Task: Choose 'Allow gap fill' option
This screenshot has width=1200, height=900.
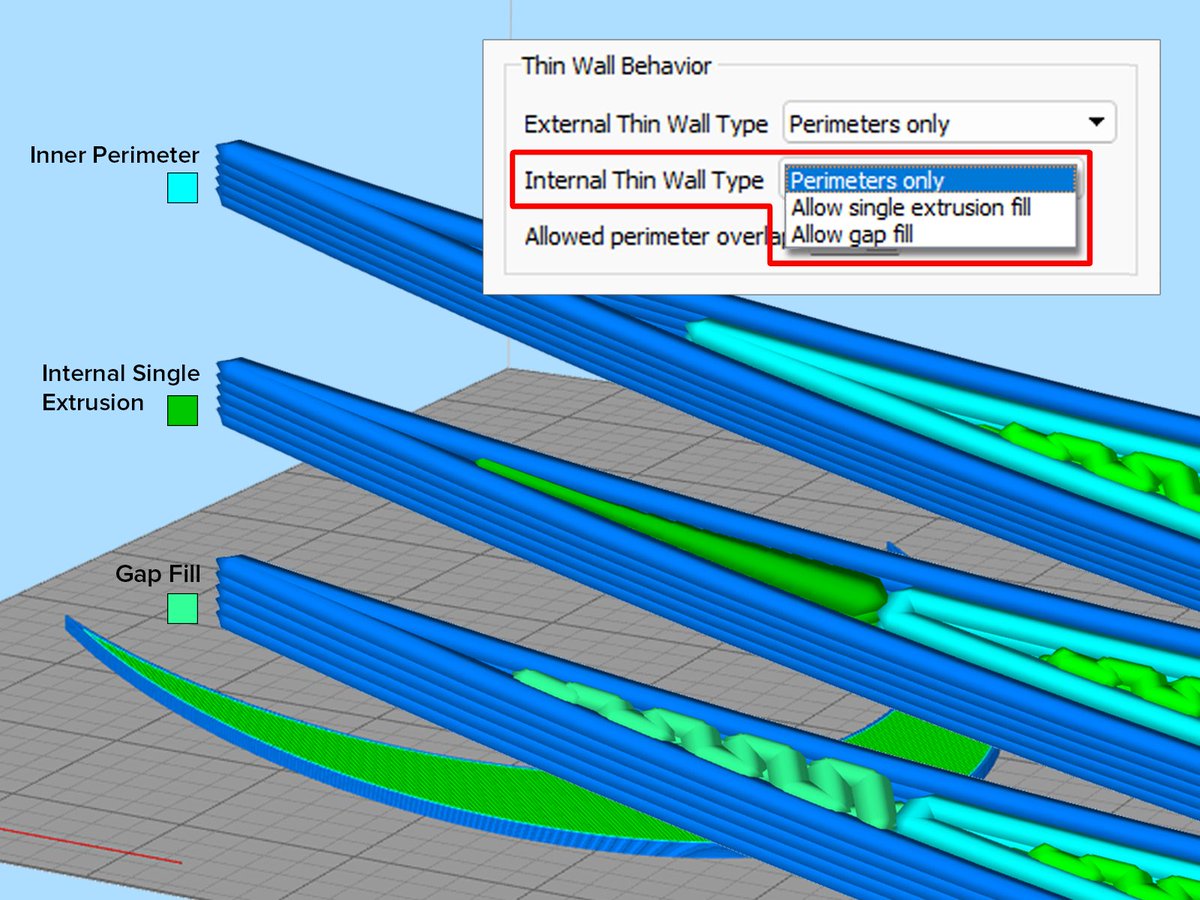Action: pos(930,235)
